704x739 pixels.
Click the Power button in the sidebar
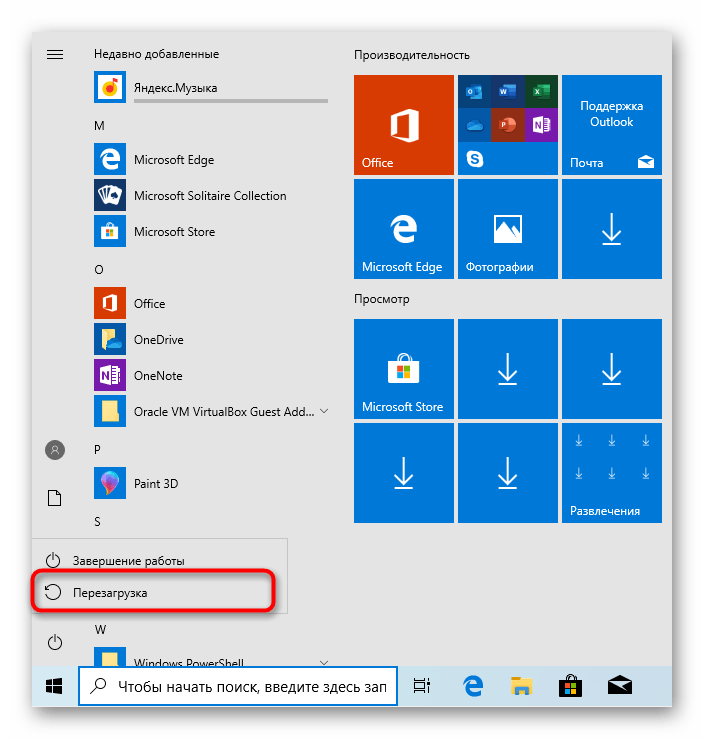tap(55, 642)
